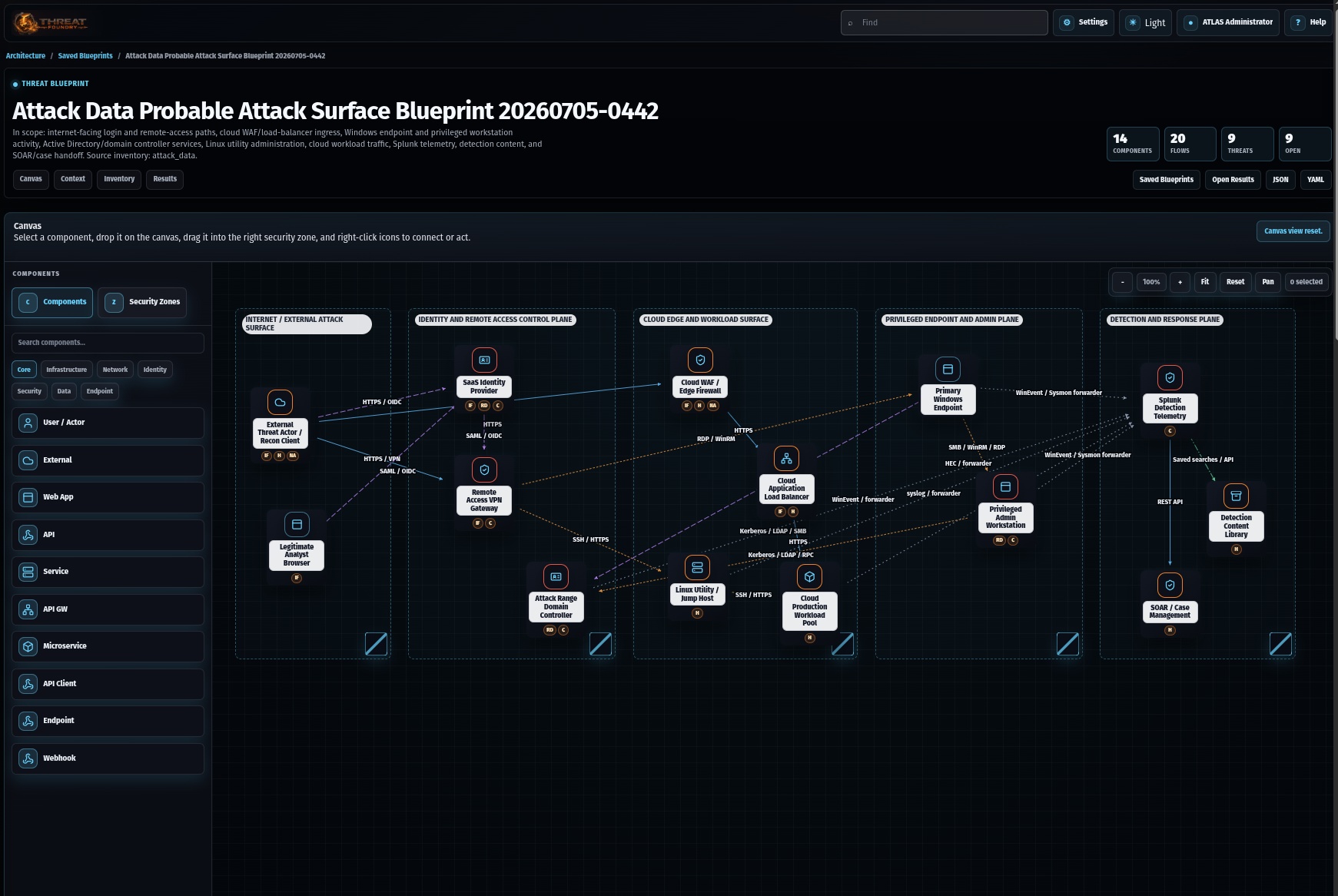Select the Legitimate Analyst Browser icon

pos(297,524)
